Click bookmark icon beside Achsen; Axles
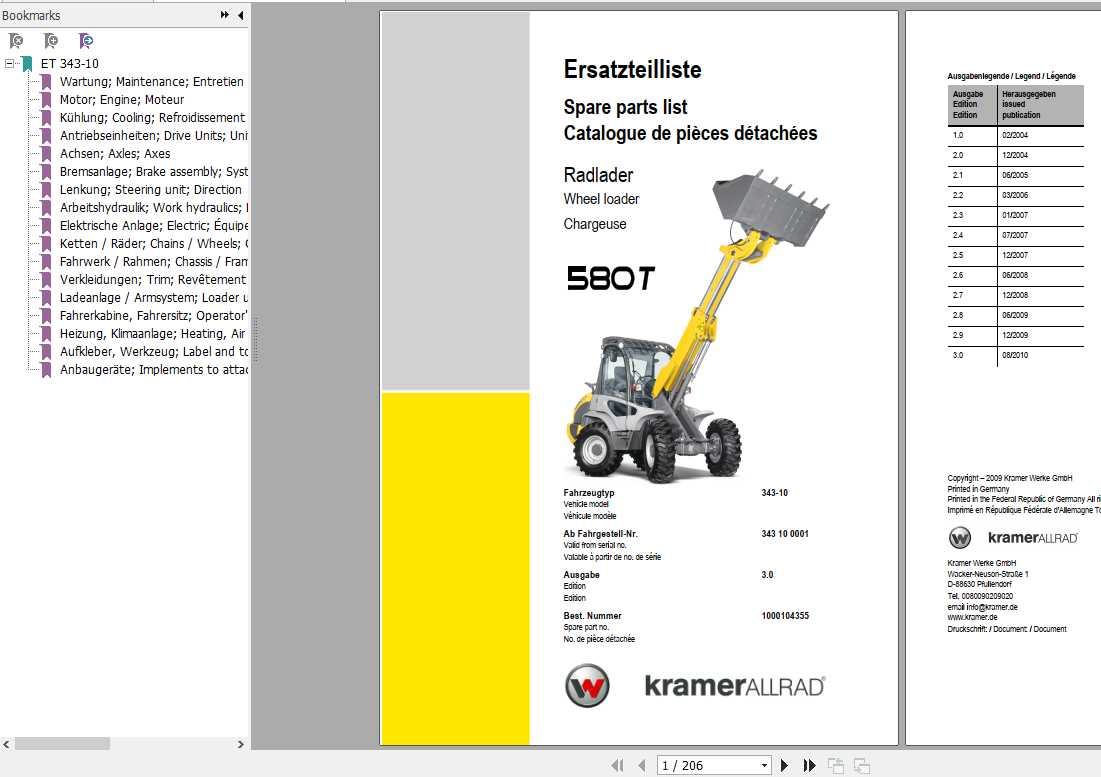Screen dimensions: 1101x777 [46, 154]
